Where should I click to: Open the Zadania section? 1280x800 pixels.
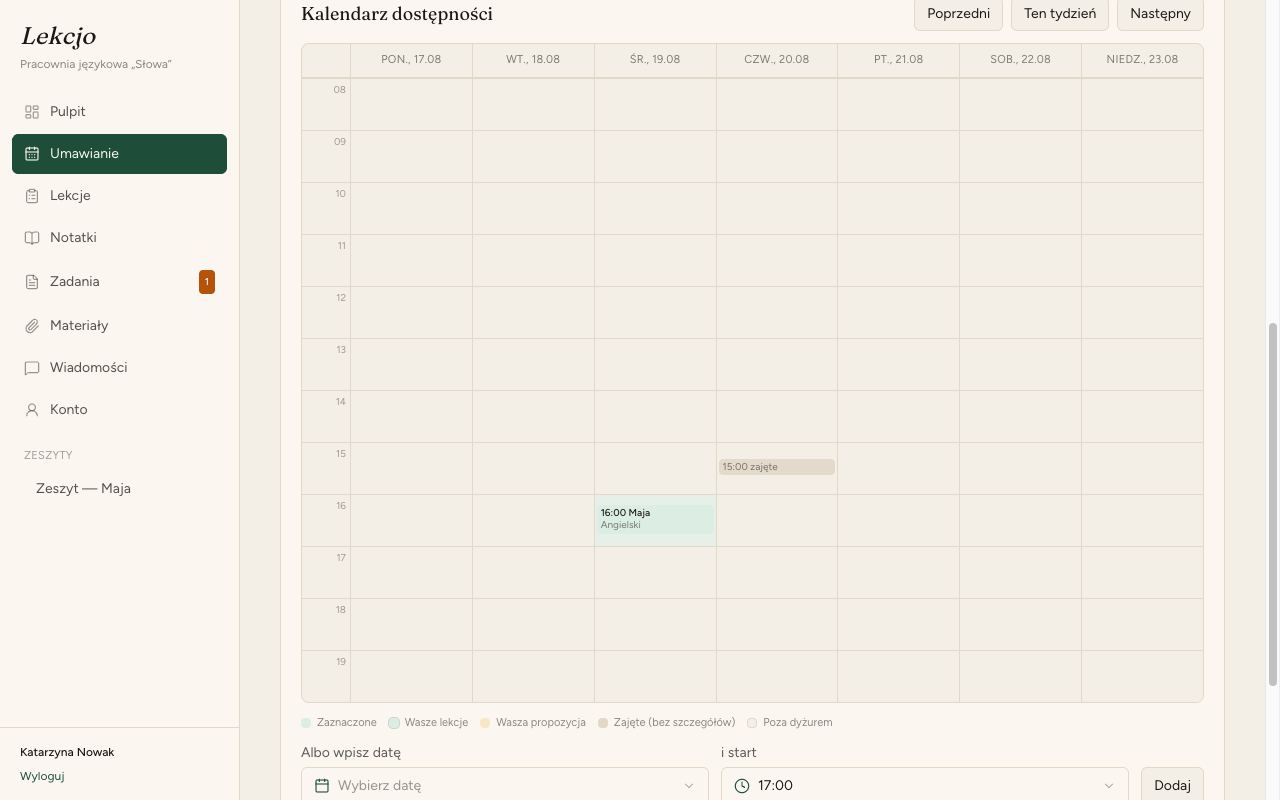[120, 282]
